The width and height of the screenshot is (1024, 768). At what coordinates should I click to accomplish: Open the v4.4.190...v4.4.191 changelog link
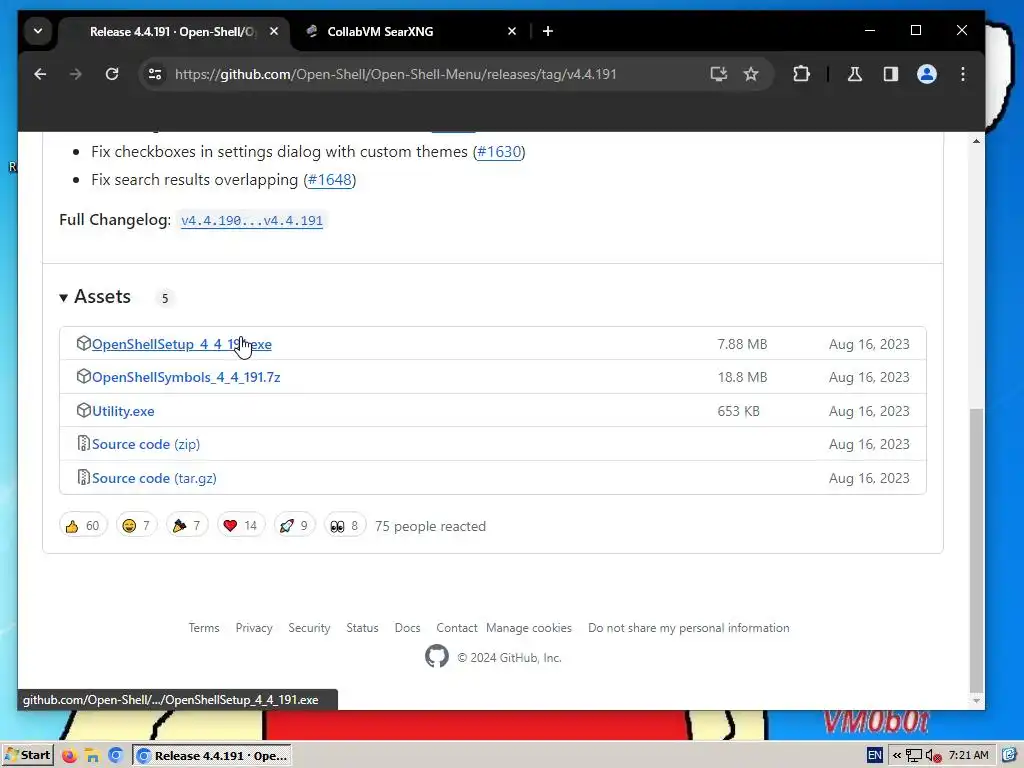(x=251, y=221)
